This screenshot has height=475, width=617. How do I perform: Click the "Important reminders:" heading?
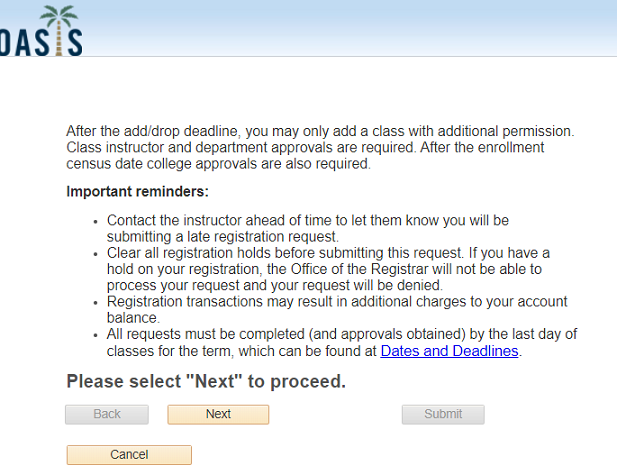coord(137,191)
